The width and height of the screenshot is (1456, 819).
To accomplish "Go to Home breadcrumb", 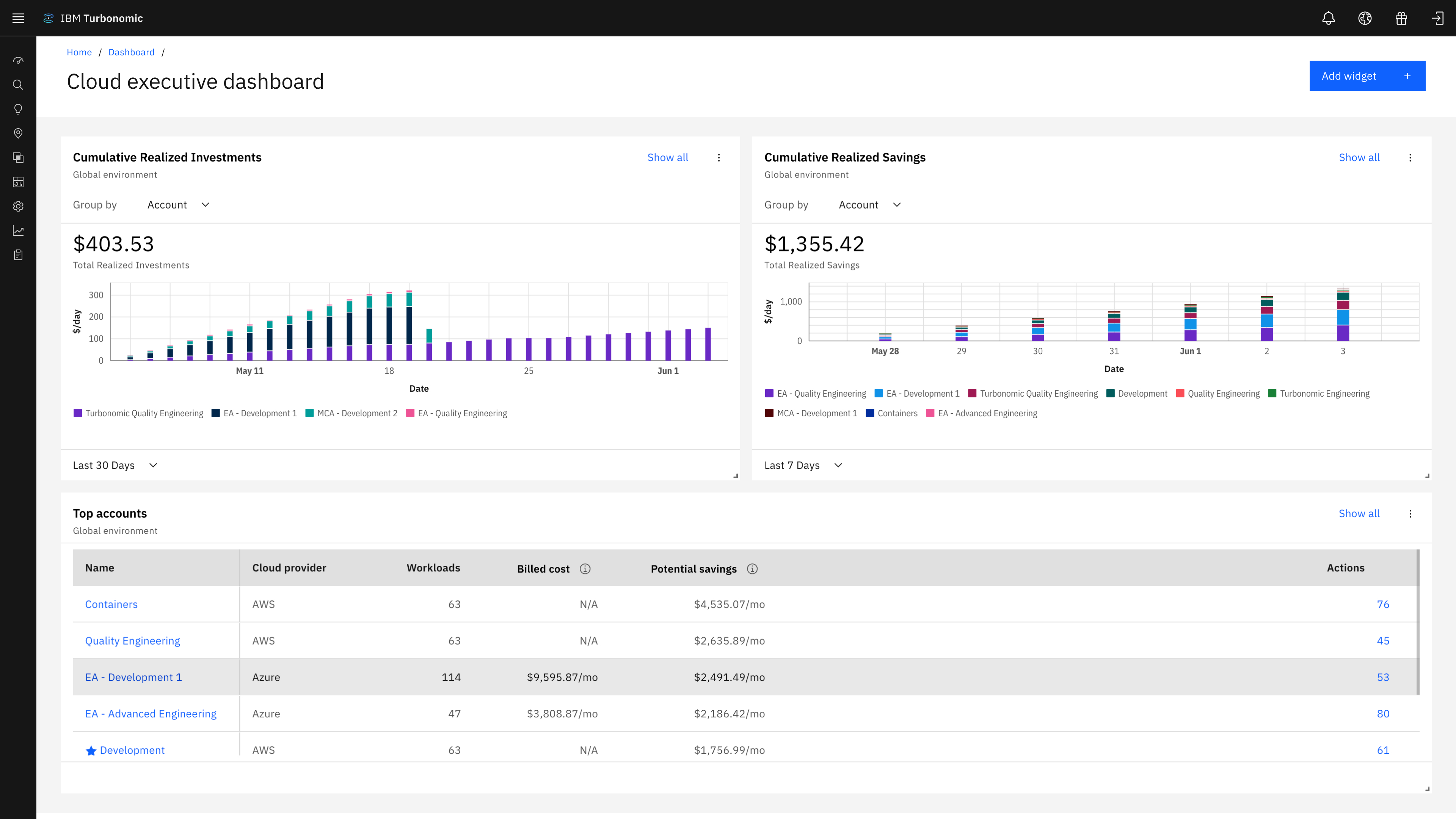I will [x=79, y=52].
